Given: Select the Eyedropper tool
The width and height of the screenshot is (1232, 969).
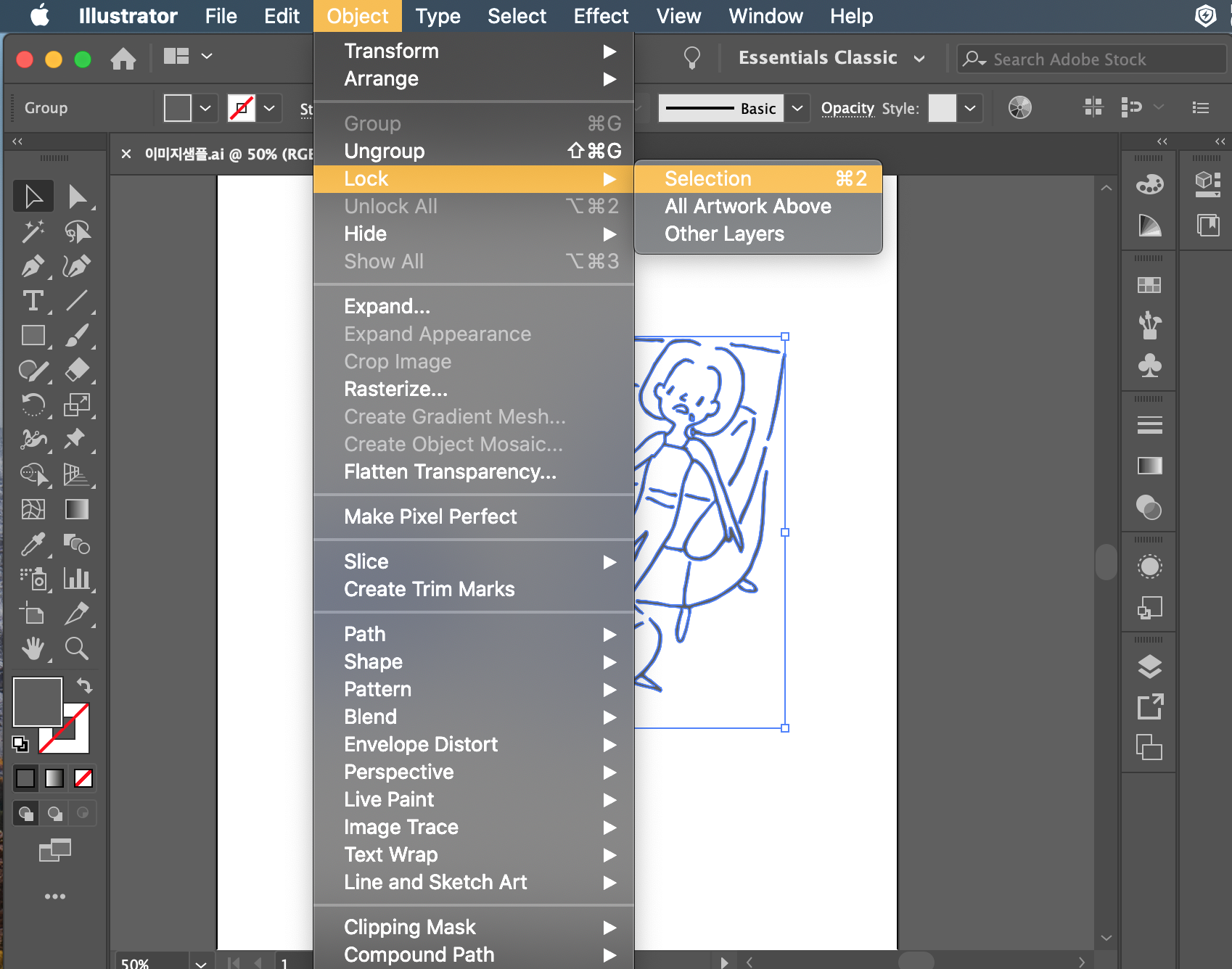Looking at the screenshot, I should tap(33, 544).
